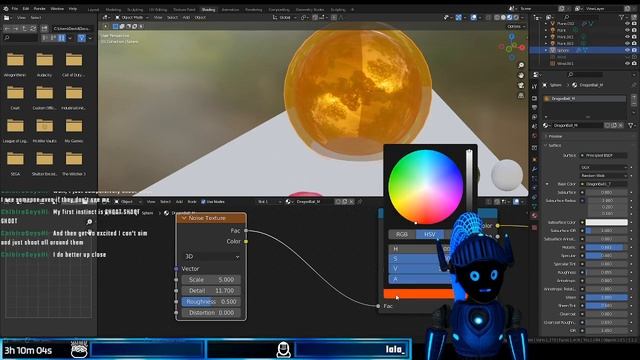Click the orange color swatch bar
Screen dimensions: 640x360
tap(419, 293)
